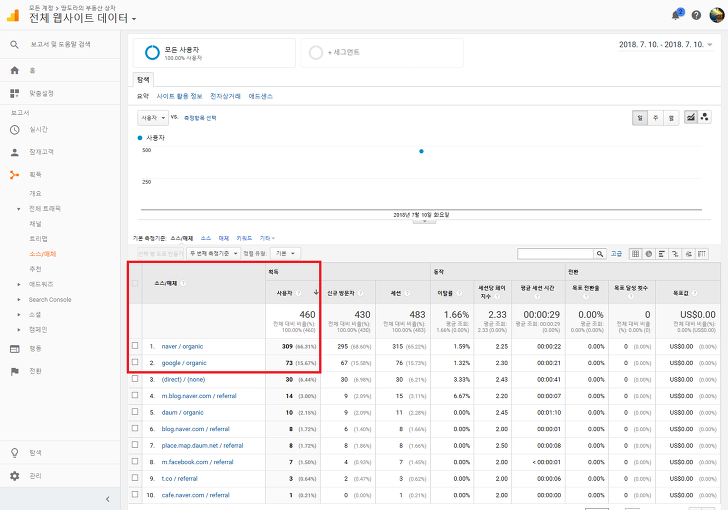Screen dimensions: 728x510
Task: Open the date range 2018. 7. 10. dropdown
Action: (x=665, y=45)
